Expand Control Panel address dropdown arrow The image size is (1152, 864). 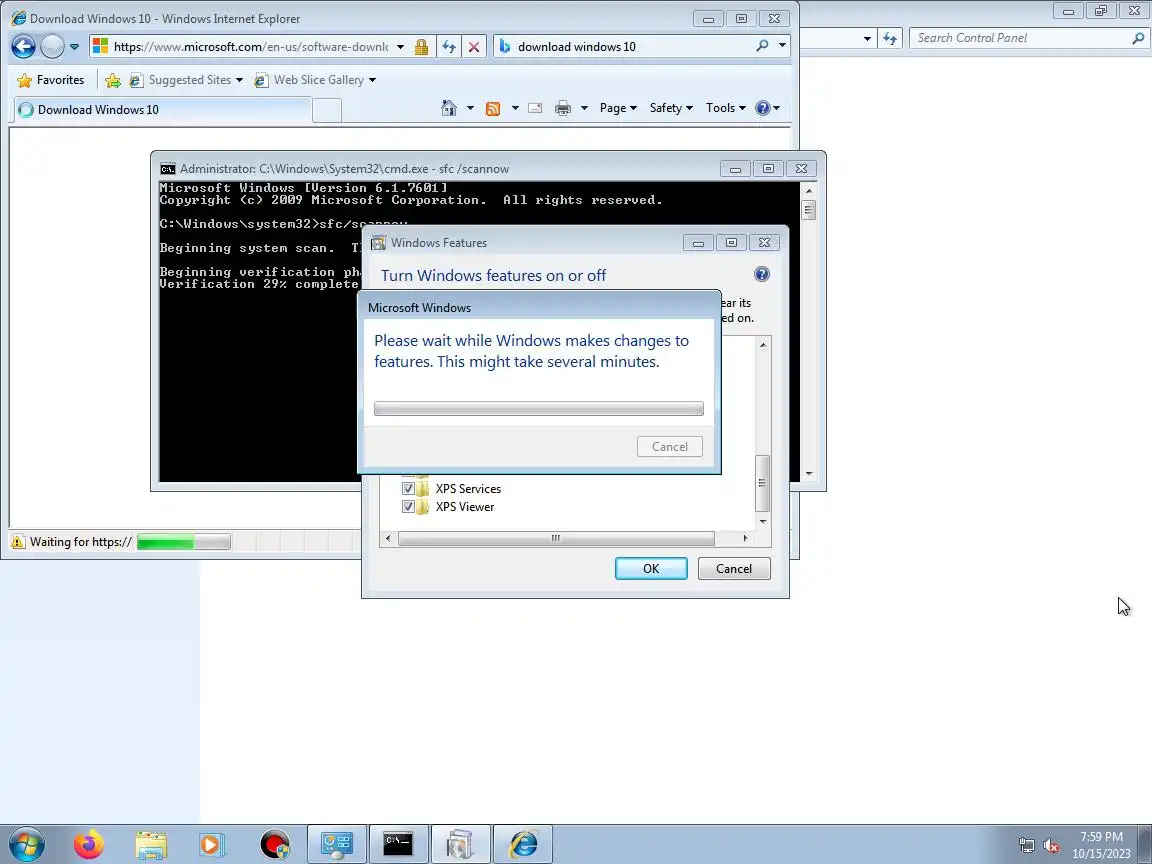(x=868, y=38)
